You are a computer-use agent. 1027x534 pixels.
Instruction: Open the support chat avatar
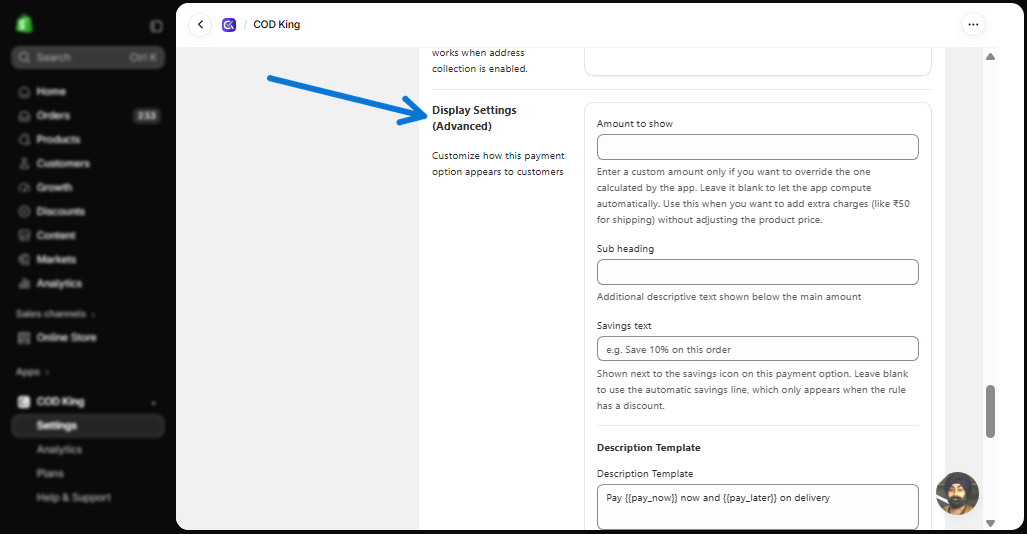tap(957, 493)
